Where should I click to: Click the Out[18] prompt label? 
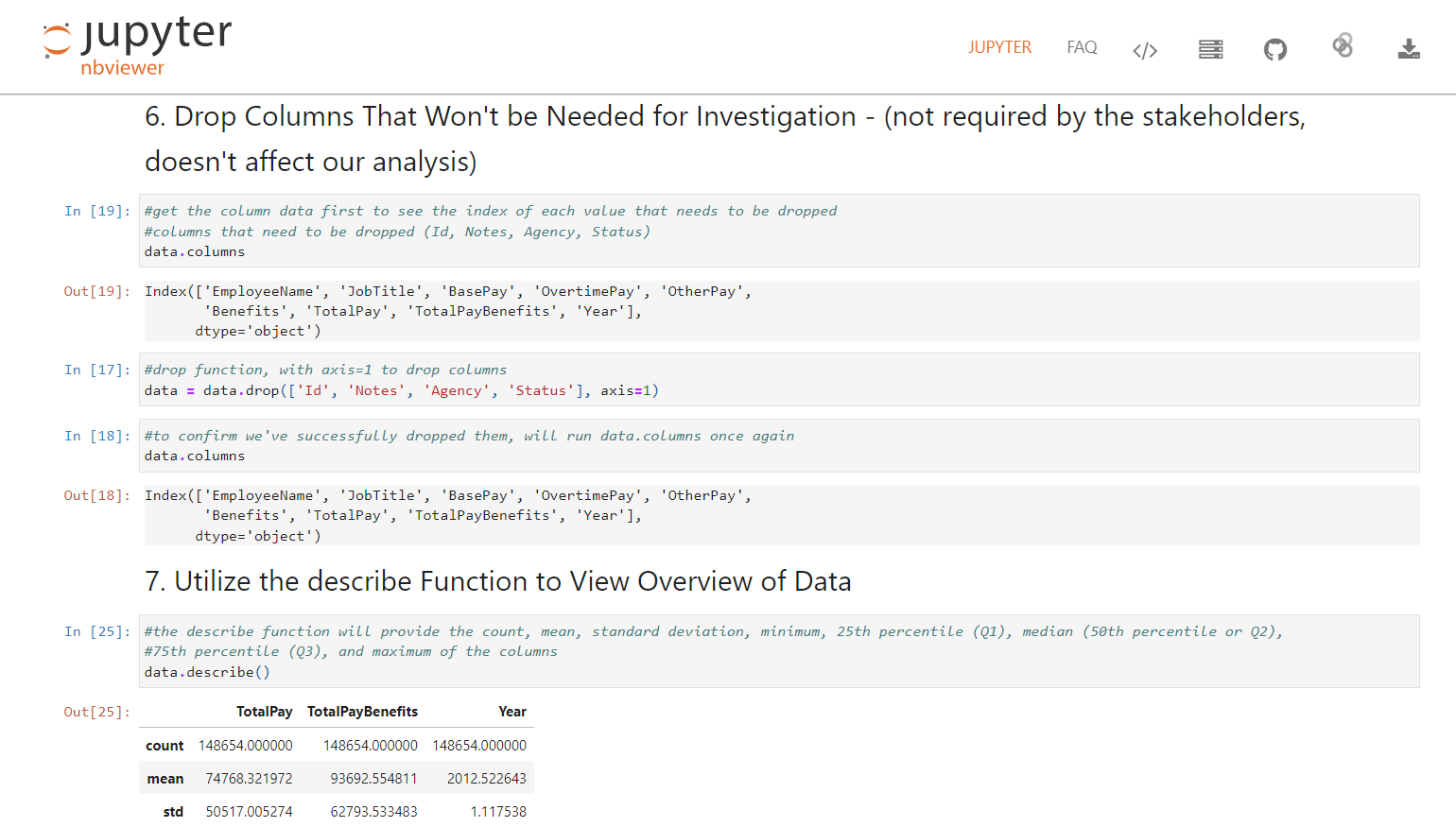tap(96, 495)
